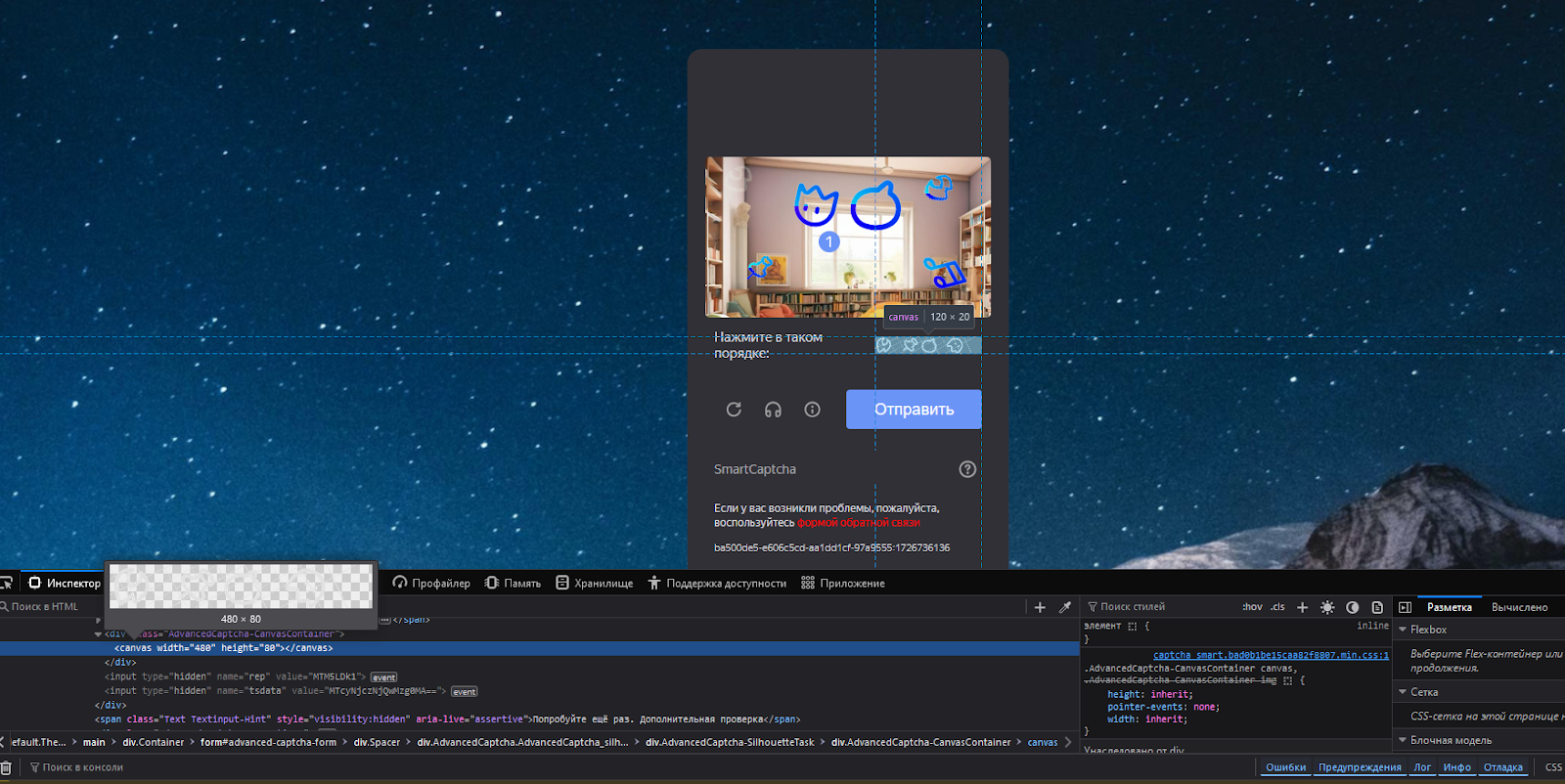Viewport: 1565px width, 784px height.
Task: Collapse the Сетка section
Action: click(x=1403, y=692)
